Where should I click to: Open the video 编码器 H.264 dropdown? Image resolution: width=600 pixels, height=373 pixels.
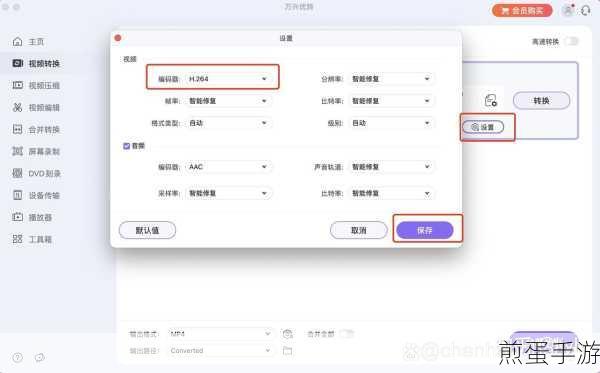pos(228,79)
